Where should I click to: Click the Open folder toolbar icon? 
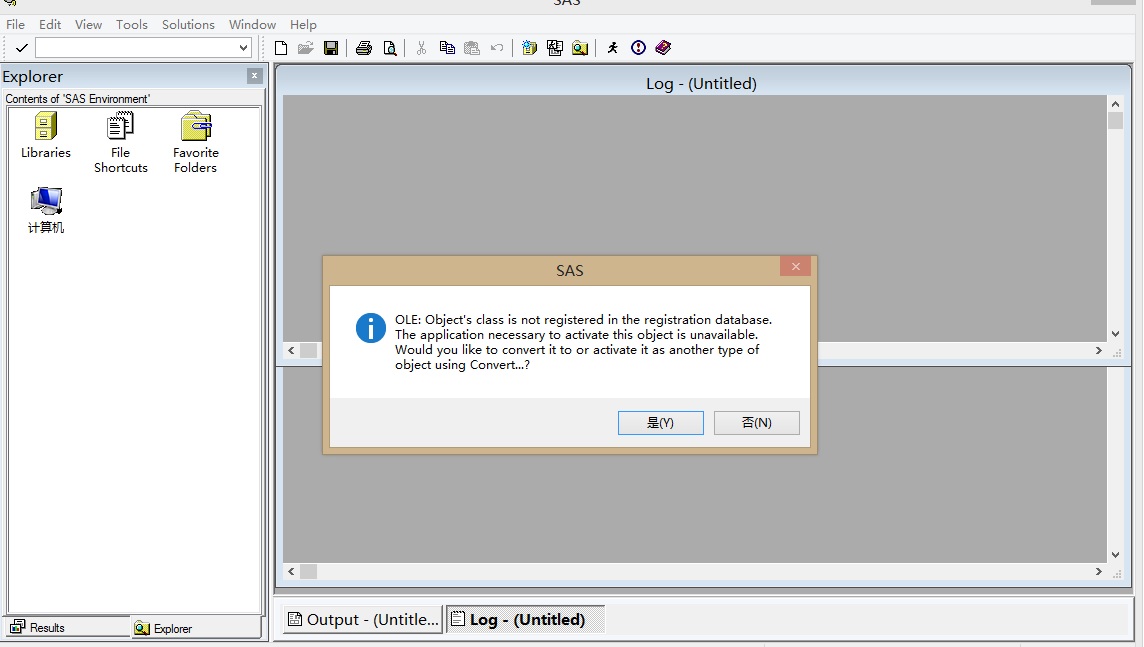point(306,48)
